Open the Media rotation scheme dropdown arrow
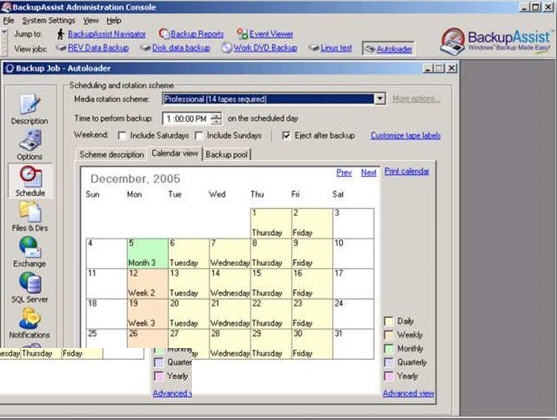 pyautogui.click(x=380, y=99)
